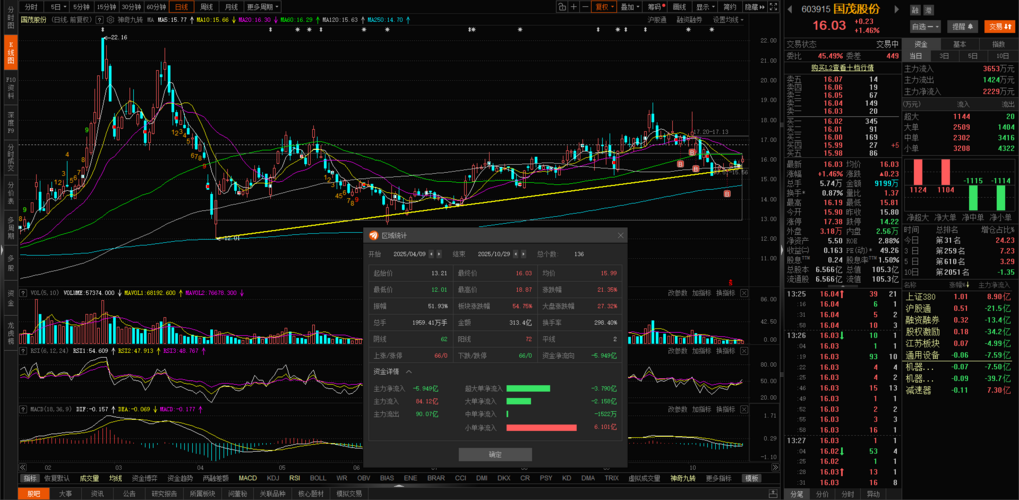The width and height of the screenshot is (1019, 500).
Task: Click the 龙虎榜 sidebar item
Action: point(10,334)
